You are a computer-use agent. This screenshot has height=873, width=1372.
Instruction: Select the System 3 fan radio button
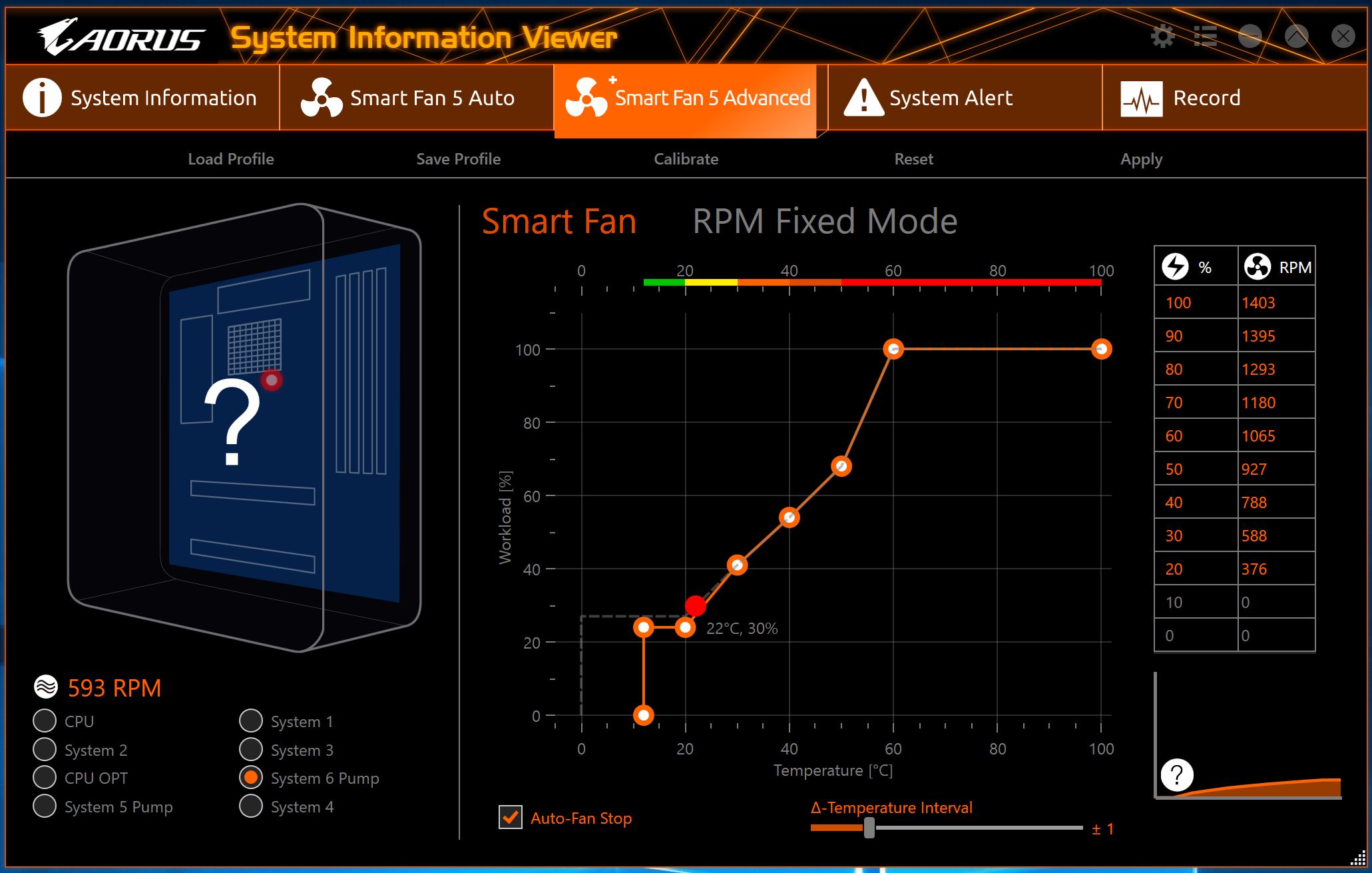tap(251, 749)
